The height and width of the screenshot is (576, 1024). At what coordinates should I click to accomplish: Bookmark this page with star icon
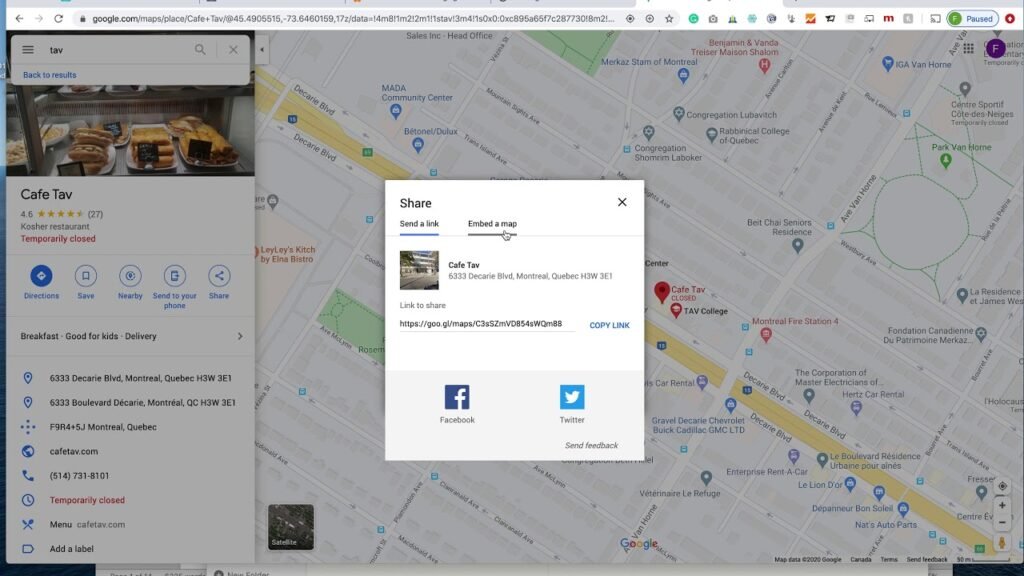(x=669, y=19)
